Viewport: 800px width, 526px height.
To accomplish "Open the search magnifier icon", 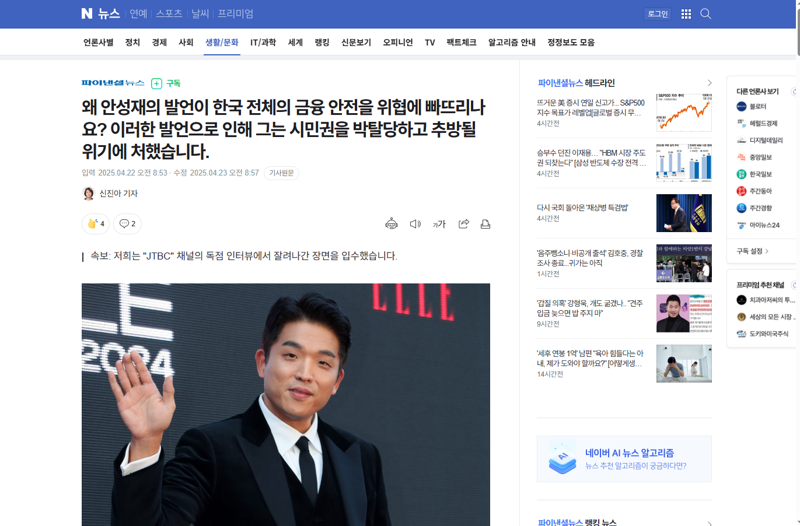I will (x=706, y=14).
